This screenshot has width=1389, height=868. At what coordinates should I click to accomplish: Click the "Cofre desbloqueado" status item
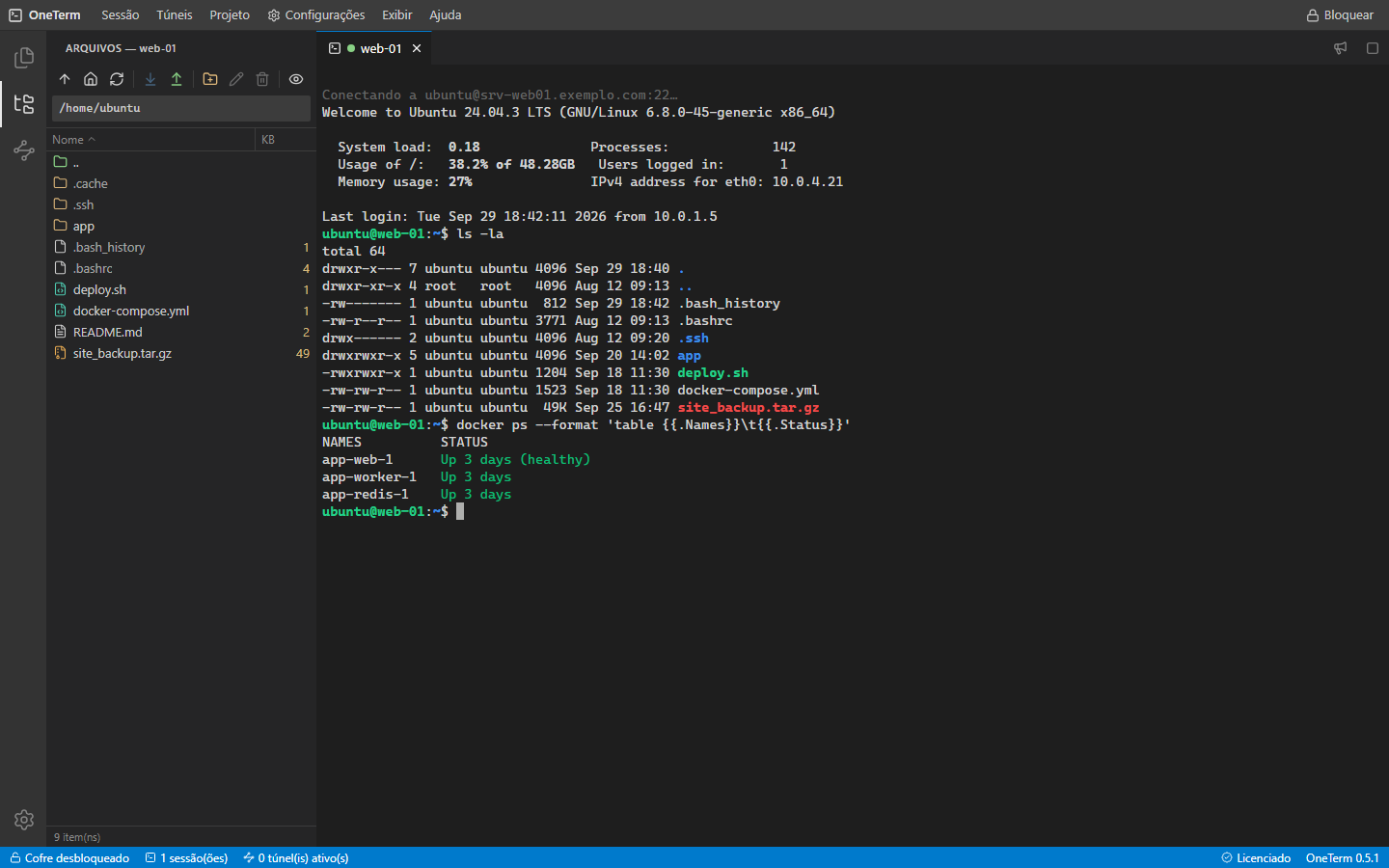click(69, 858)
